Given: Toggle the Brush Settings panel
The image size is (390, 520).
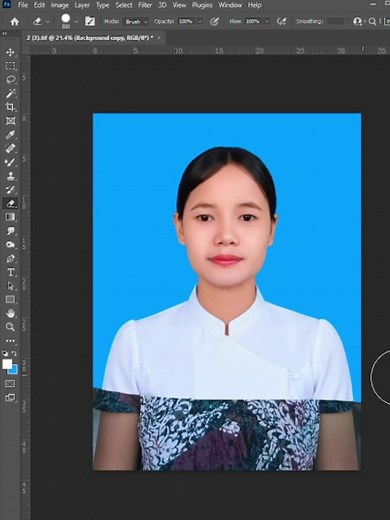Looking at the screenshot, I should click(x=90, y=22).
